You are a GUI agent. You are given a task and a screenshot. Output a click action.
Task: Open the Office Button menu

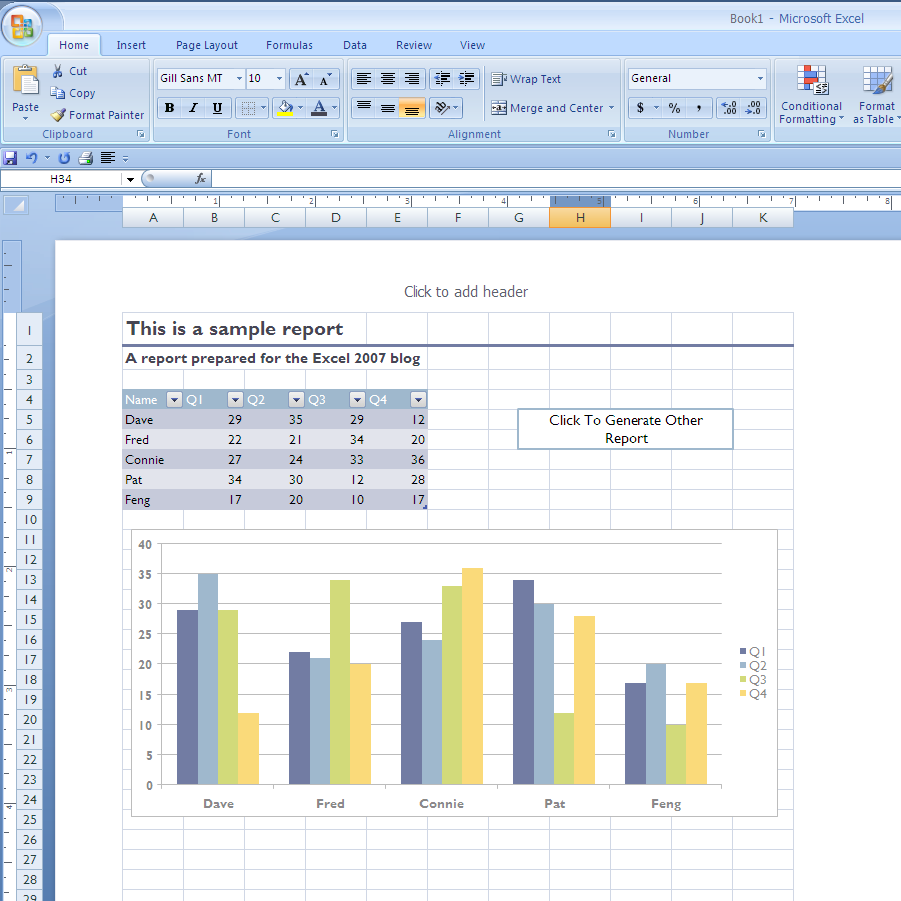click(21, 25)
